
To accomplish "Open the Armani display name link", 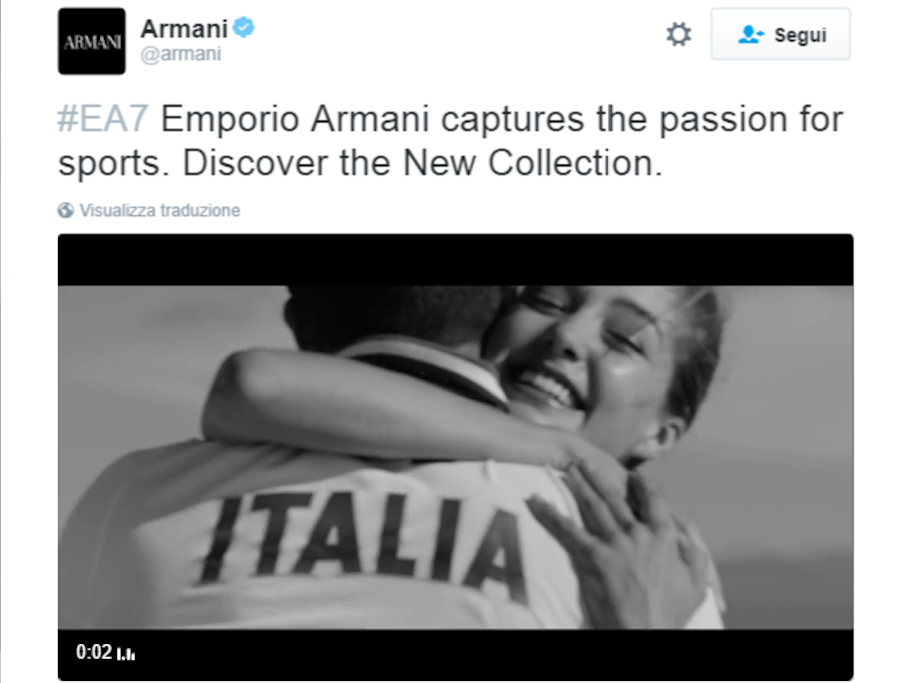I will [184, 29].
